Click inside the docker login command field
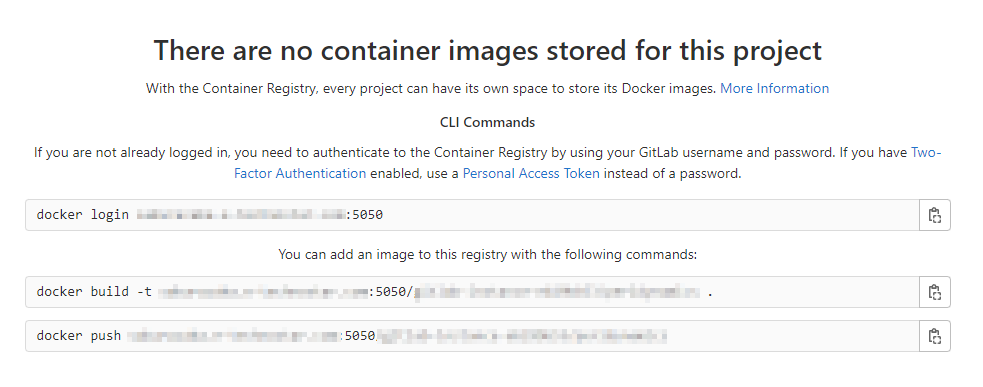Screen dimensions: 983x387 [472, 215]
